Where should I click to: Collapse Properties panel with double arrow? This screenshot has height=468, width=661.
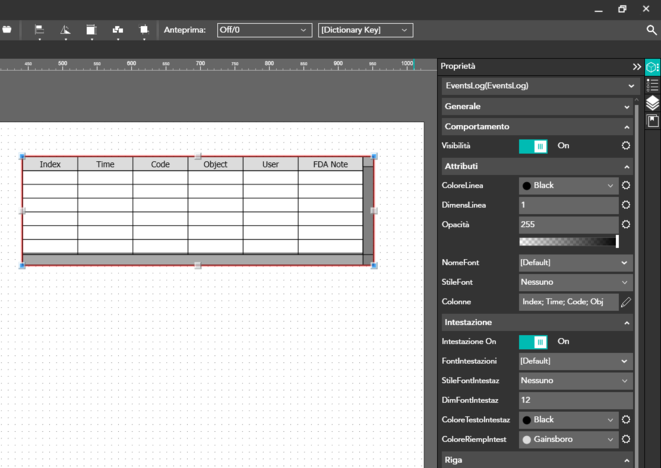[636, 67]
